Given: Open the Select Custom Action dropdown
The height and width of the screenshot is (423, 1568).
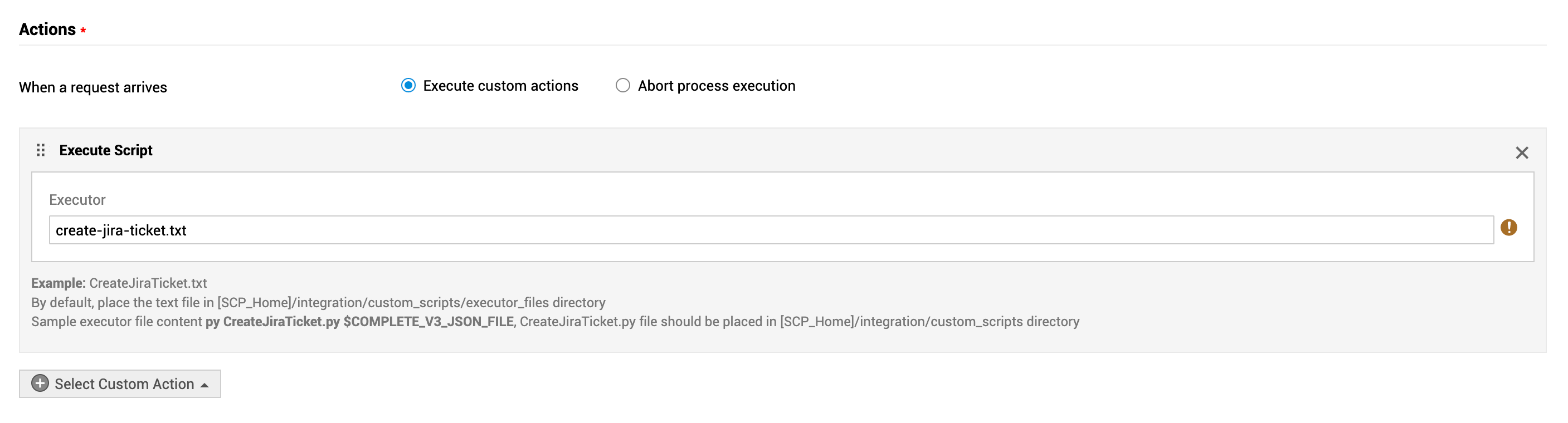Looking at the screenshot, I should [124, 384].
